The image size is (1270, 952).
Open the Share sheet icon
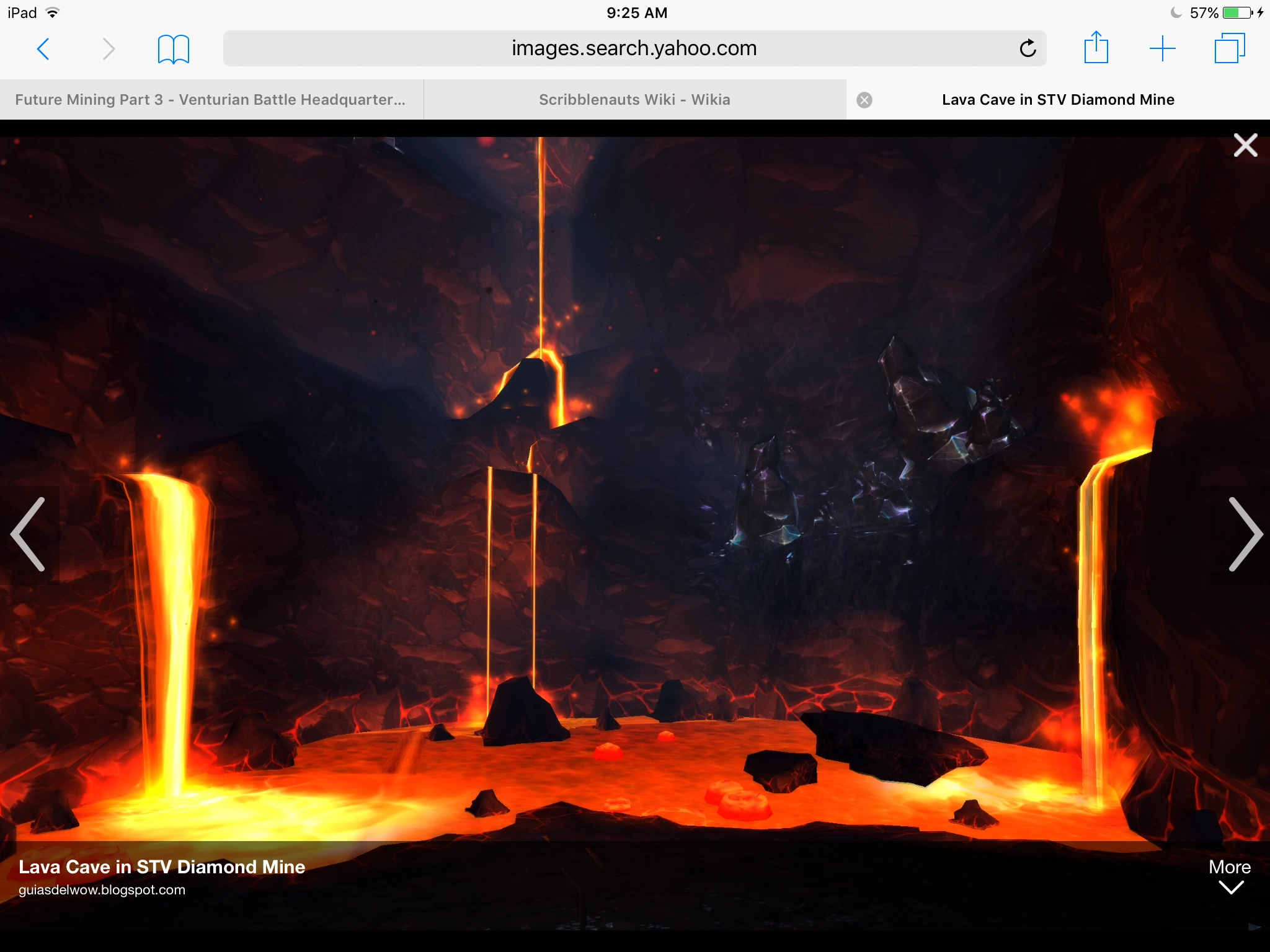(1096, 48)
